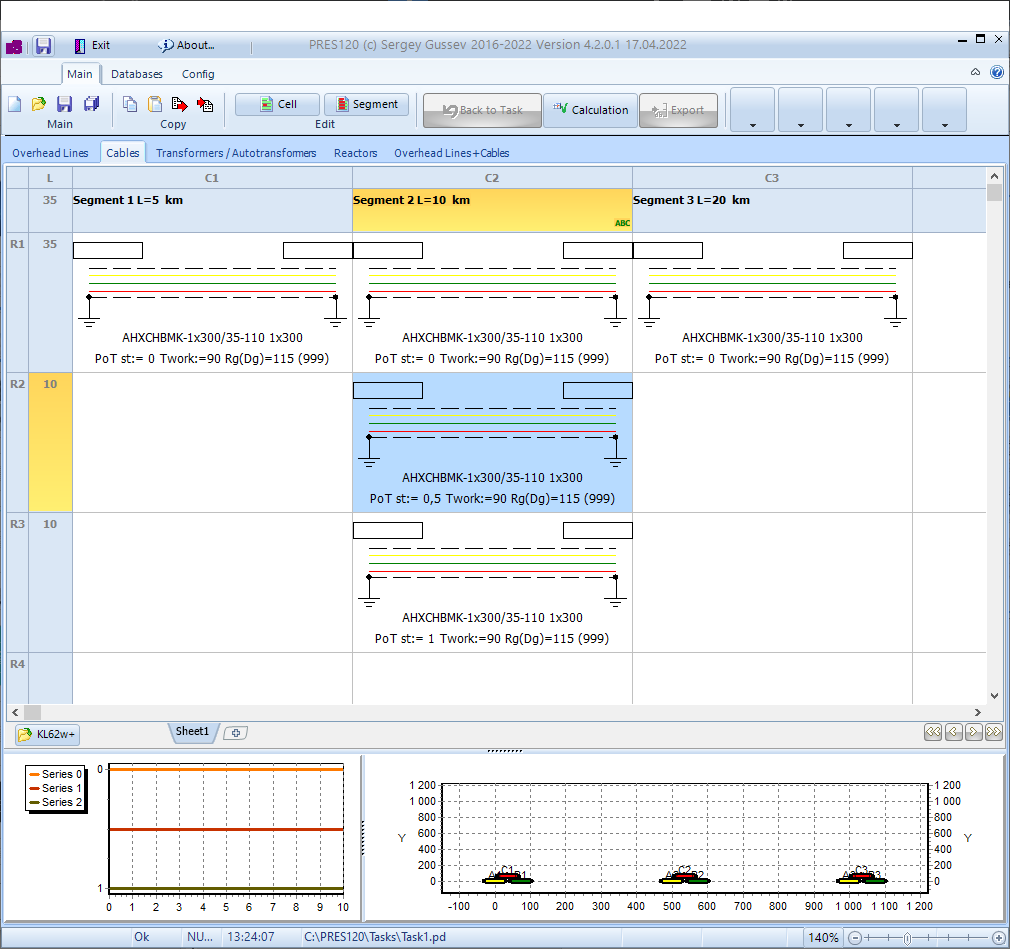Click the Save All icon in ribbon
The image size is (1010, 949).
pyautogui.click(x=91, y=104)
